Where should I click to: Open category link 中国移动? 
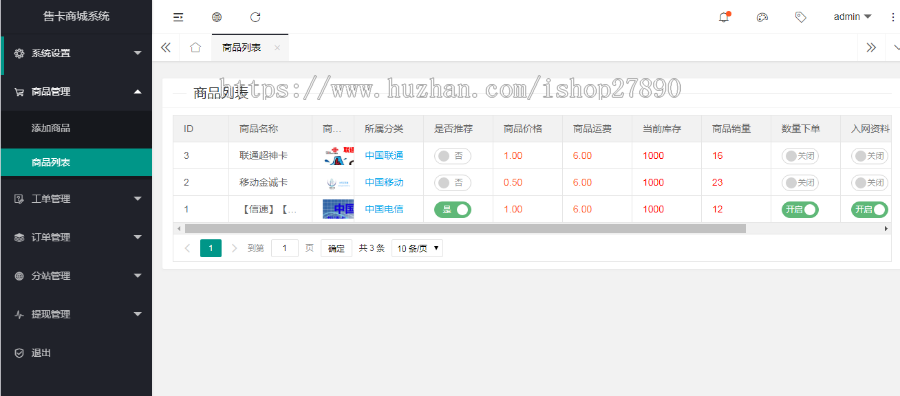coord(384,183)
